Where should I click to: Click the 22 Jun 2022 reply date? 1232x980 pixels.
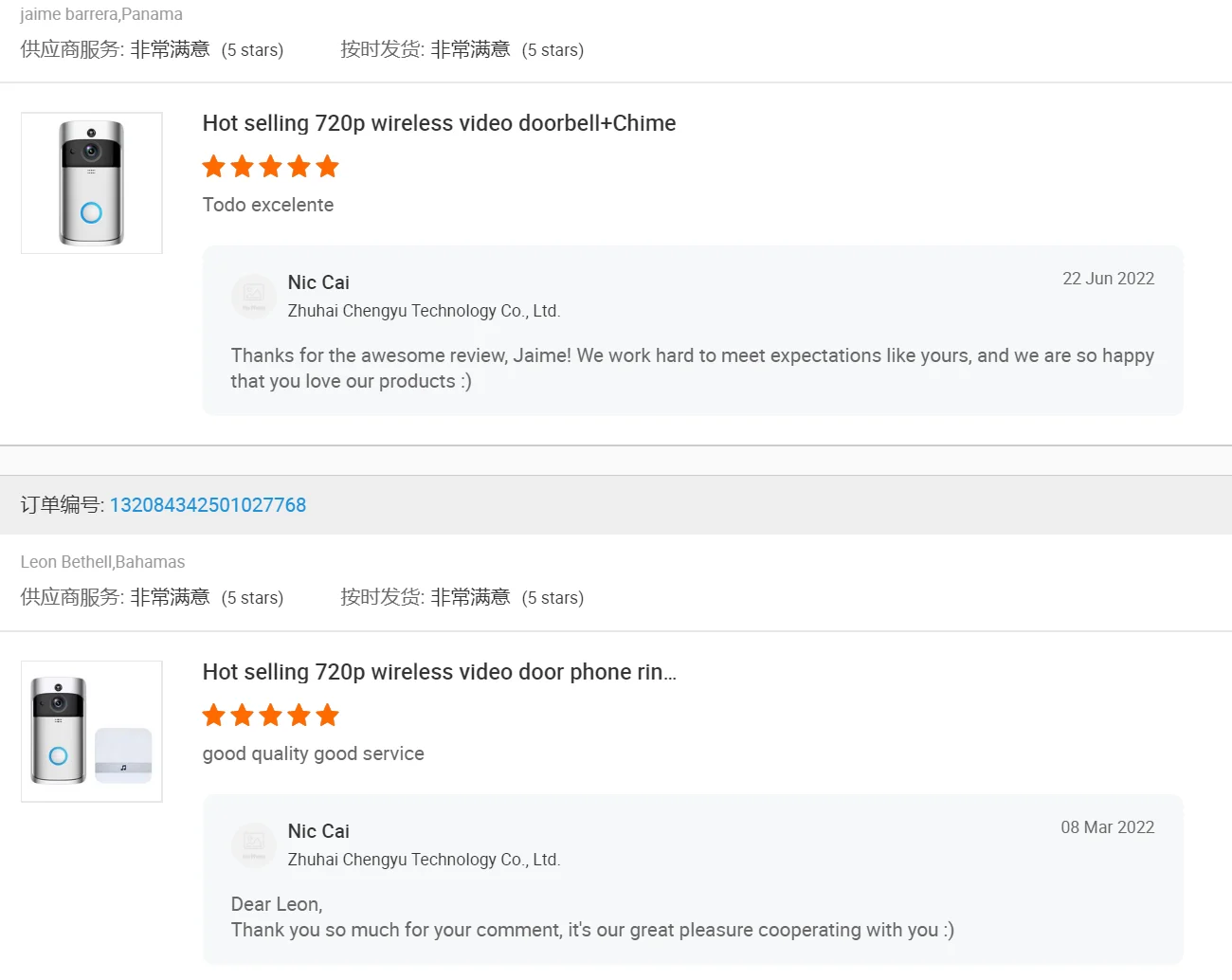click(1108, 279)
